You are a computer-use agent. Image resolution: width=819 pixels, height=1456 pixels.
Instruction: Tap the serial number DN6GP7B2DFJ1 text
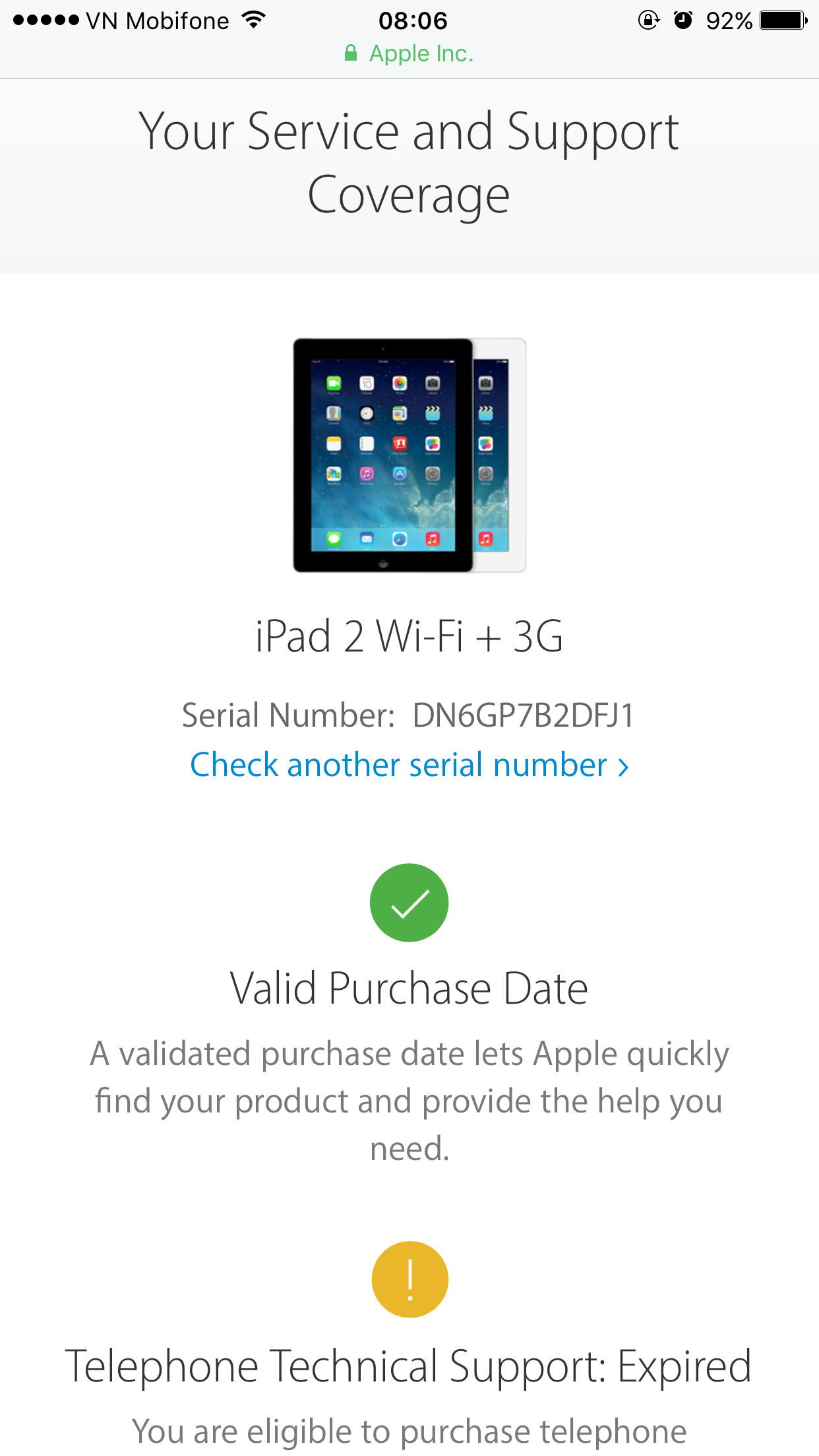524,715
